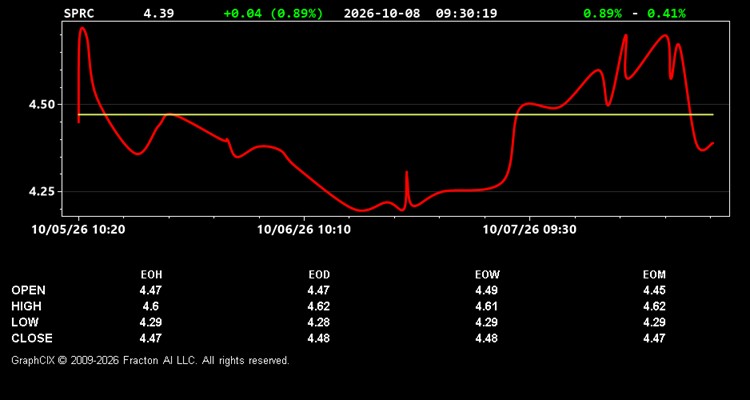Click the +0.04 (0.89%) change value

273,13
